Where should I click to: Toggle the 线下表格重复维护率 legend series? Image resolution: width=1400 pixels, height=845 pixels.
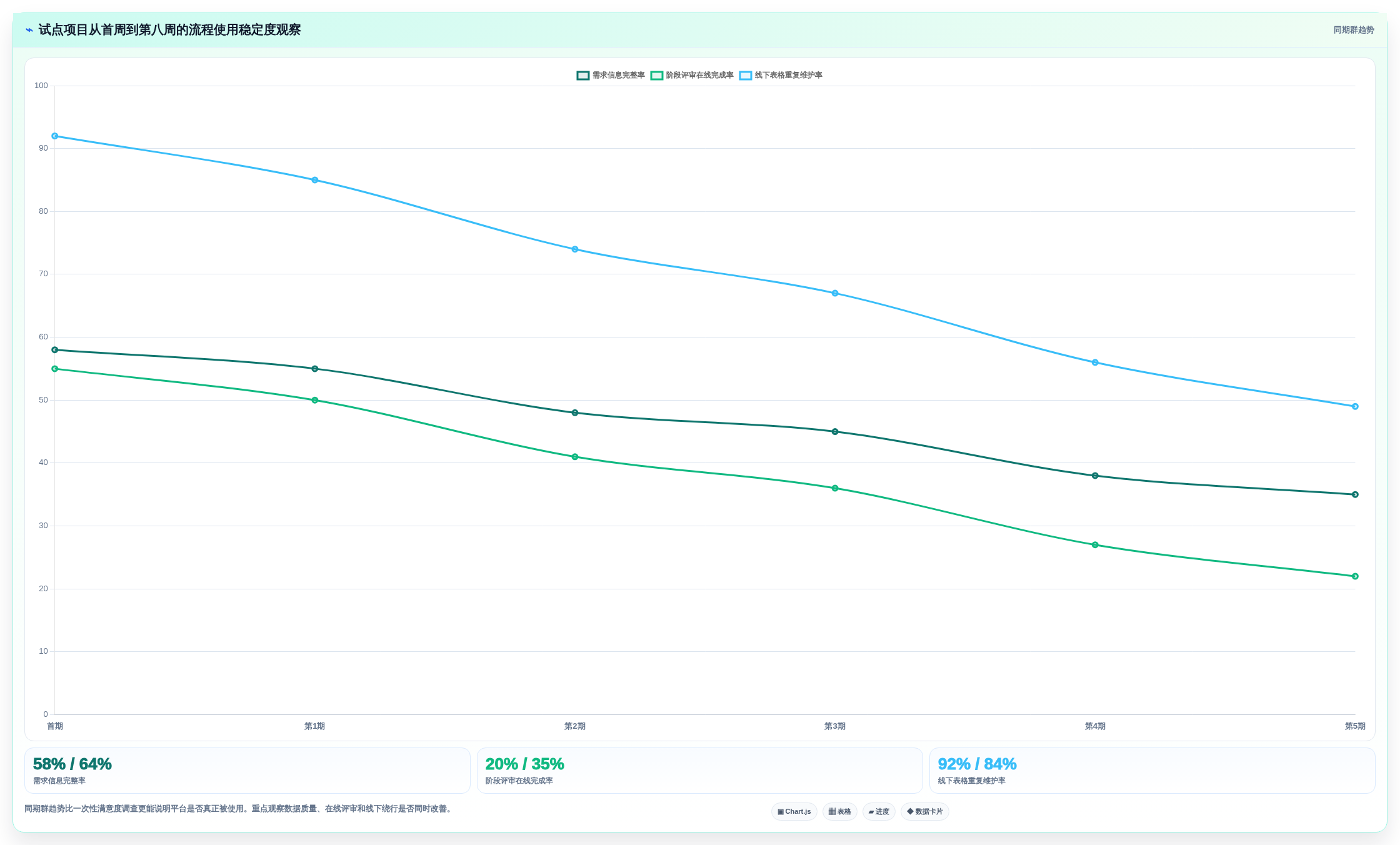781,75
